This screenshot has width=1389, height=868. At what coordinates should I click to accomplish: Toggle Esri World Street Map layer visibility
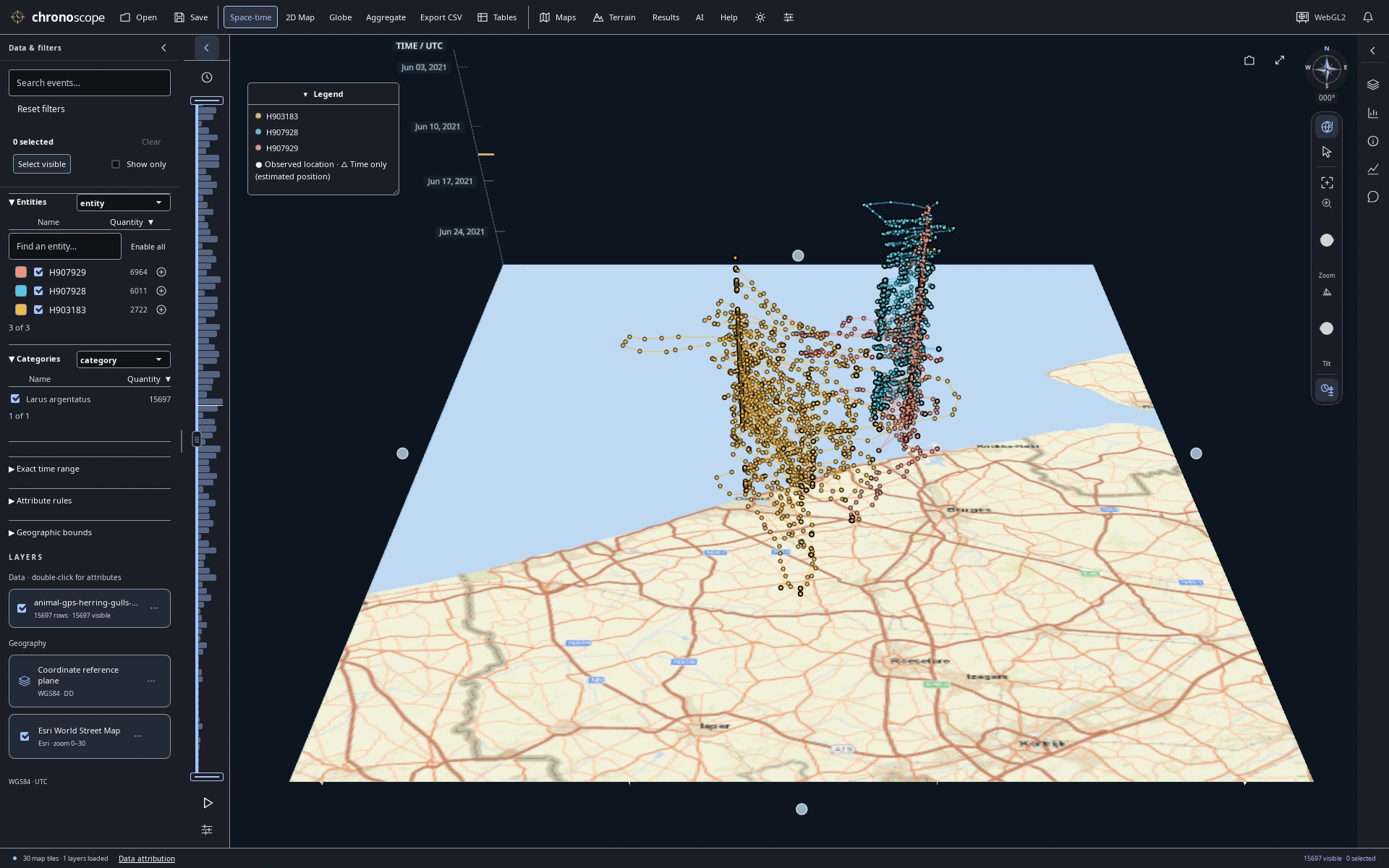(25, 736)
